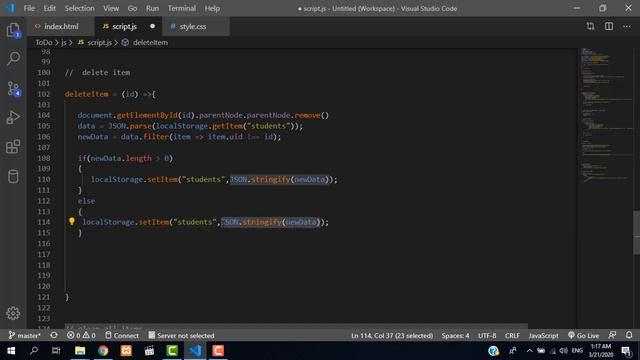Click the master branch indicator in status bar
Viewport: 640px width, 360px height.
click(24, 336)
